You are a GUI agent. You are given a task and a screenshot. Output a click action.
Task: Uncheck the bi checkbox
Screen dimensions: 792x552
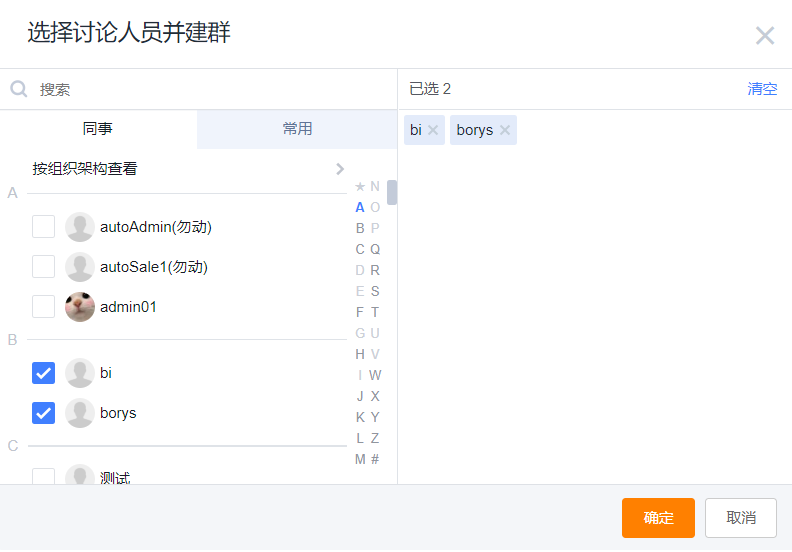click(x=43, y=373)
